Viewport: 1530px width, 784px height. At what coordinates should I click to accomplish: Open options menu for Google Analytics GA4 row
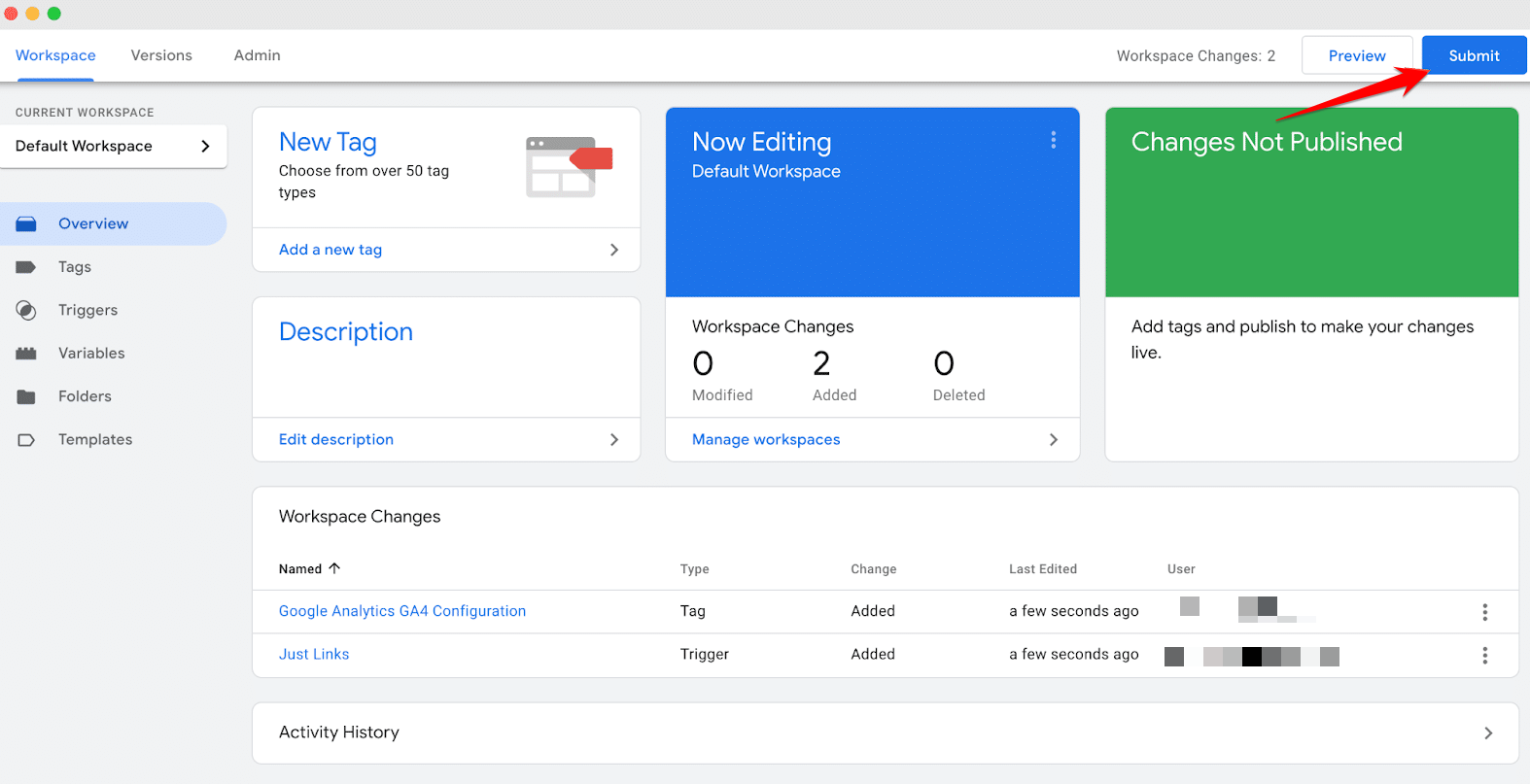(1484, 612)
